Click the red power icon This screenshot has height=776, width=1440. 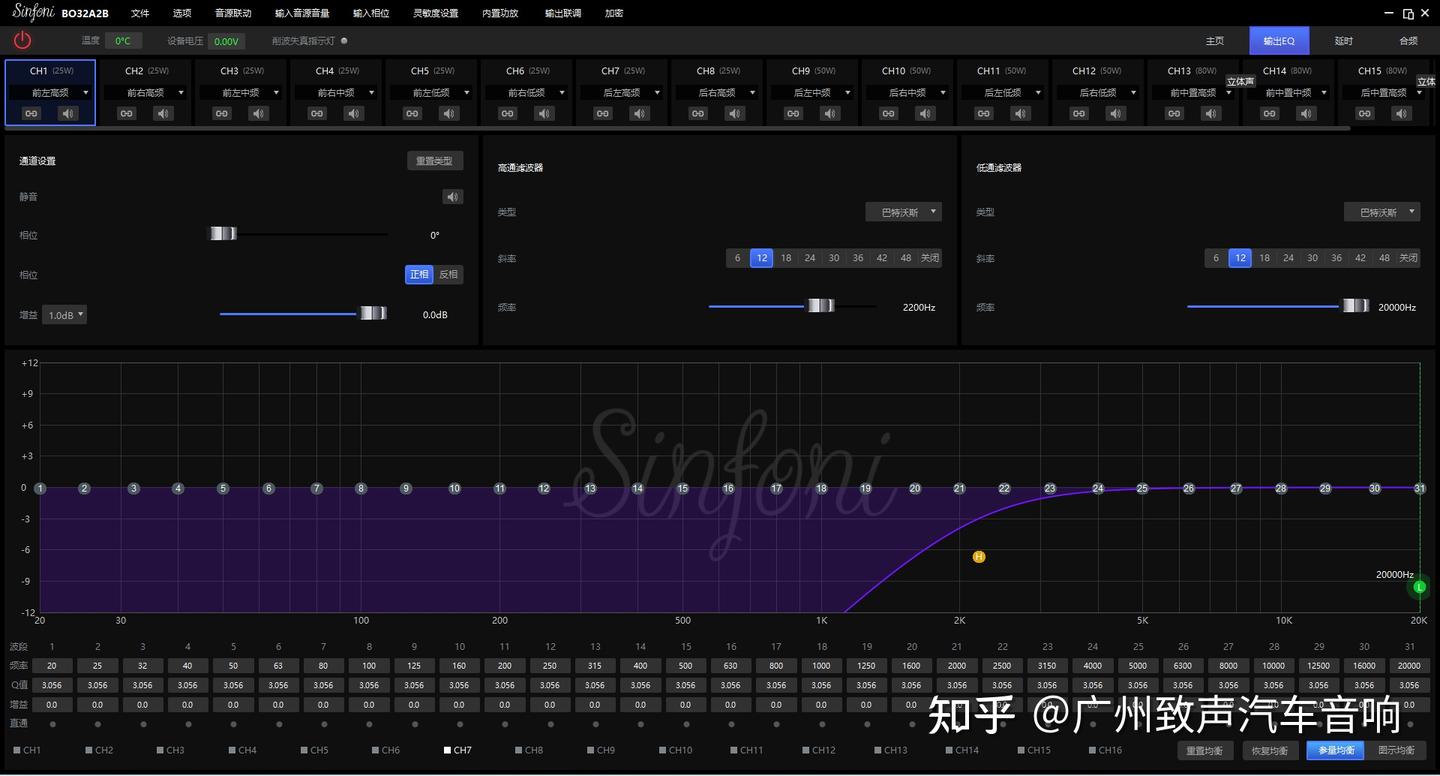pyautogui.click(x=22, y=40)
